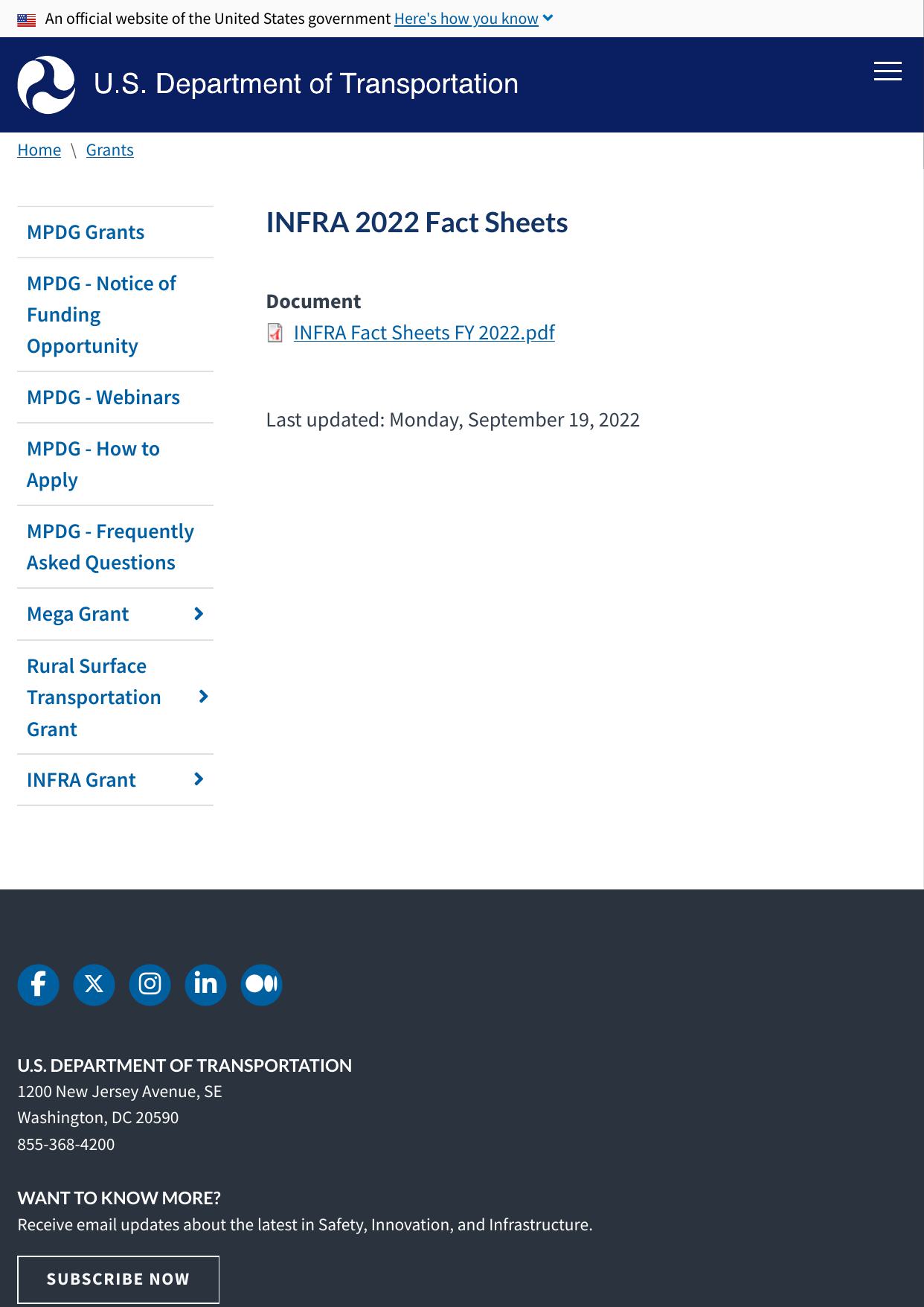Open Rural Surface Transportation Grant link

(94, 697)
